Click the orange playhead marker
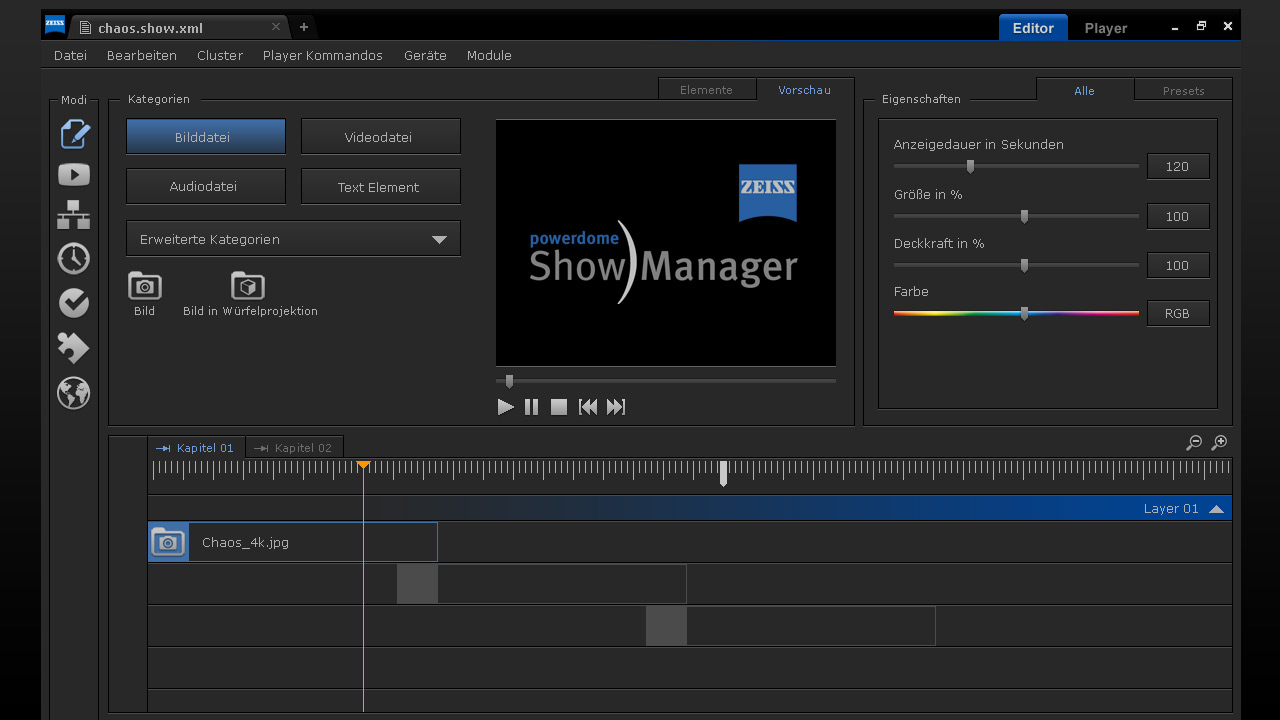1280x720 pixels. (363, 465)
